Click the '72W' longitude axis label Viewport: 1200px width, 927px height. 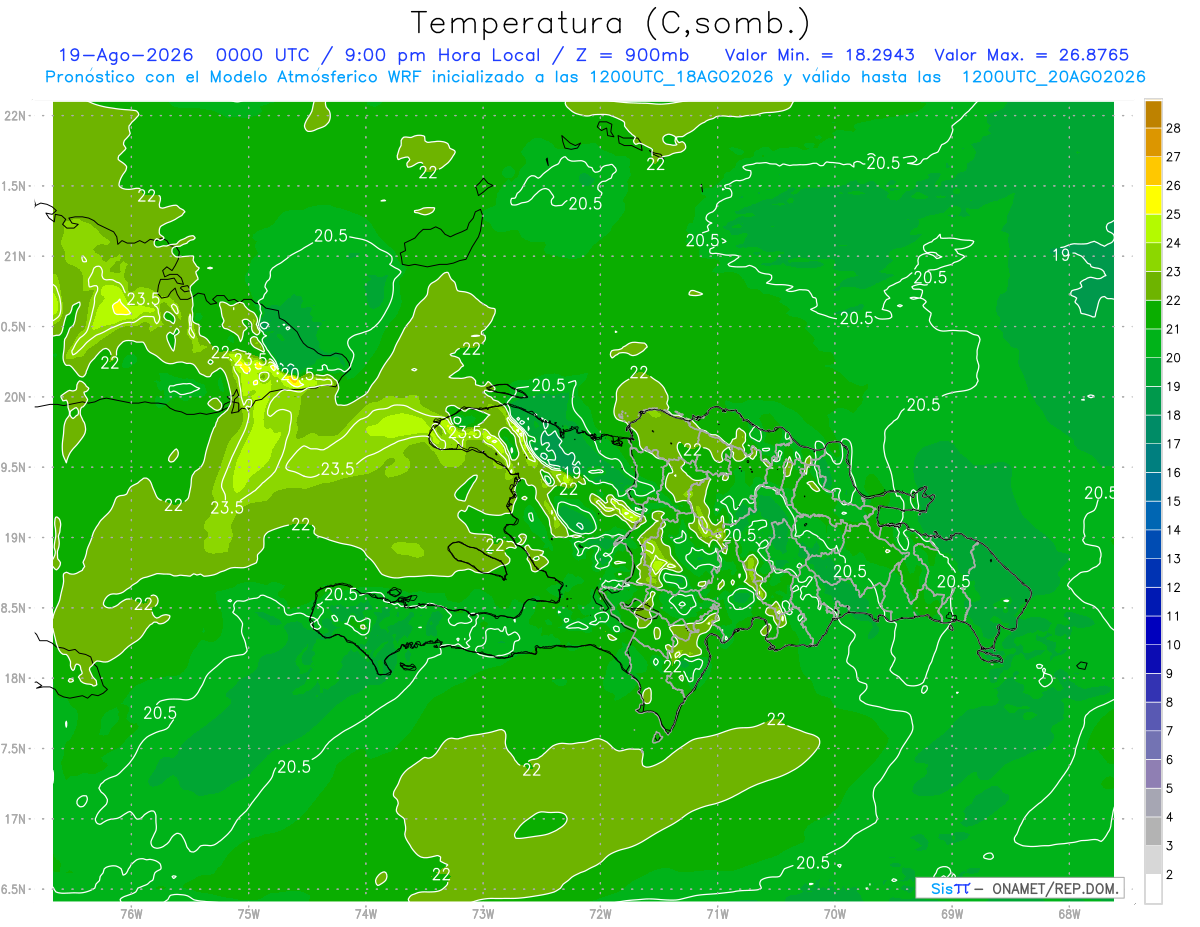601,914
